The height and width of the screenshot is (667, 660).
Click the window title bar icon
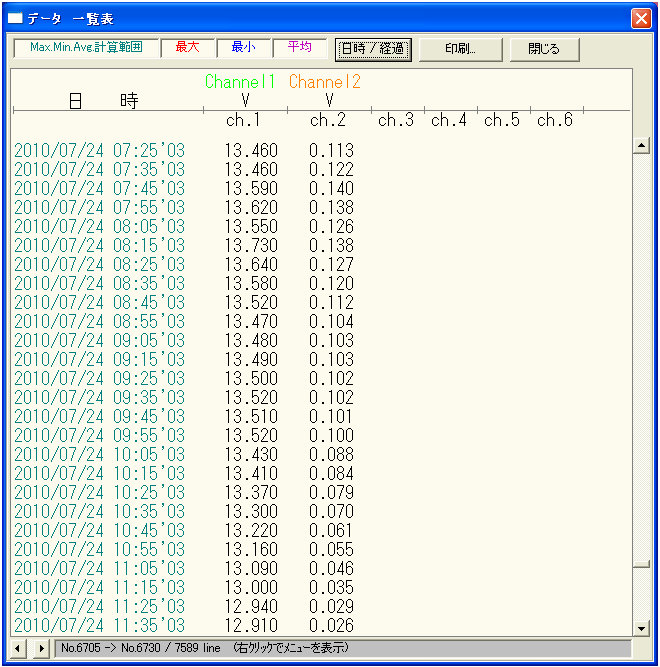(x=16, y=19)
